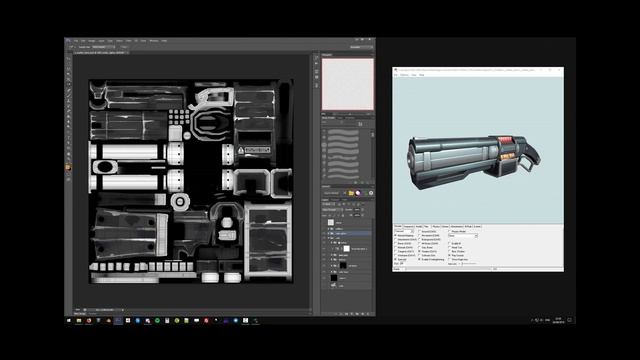The image size is (640, 360).
Task: Select the Eraser tool
Action: [68, 111]
